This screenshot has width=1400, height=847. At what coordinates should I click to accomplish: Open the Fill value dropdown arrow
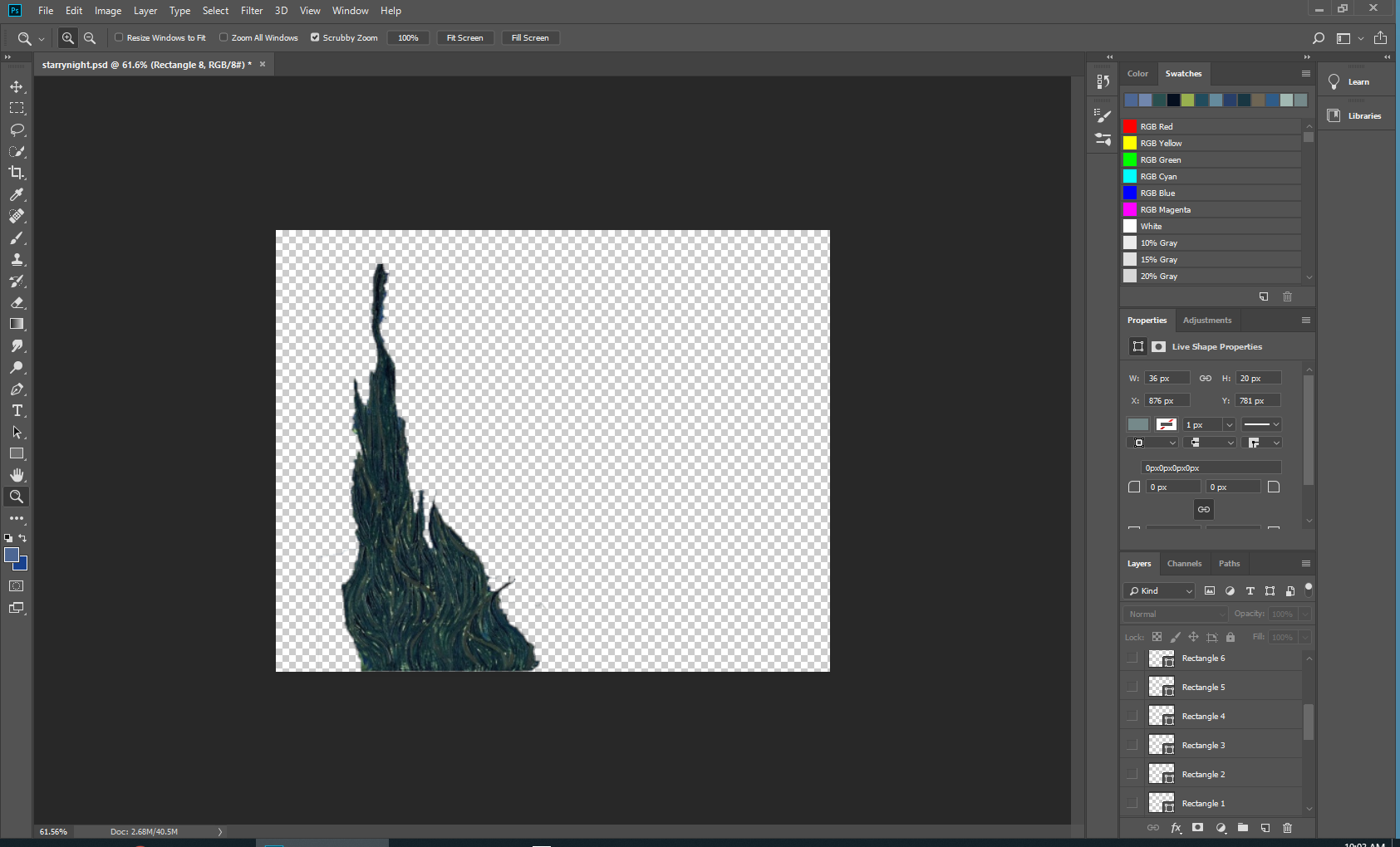pyautogui.click(x=1305, y=638)
